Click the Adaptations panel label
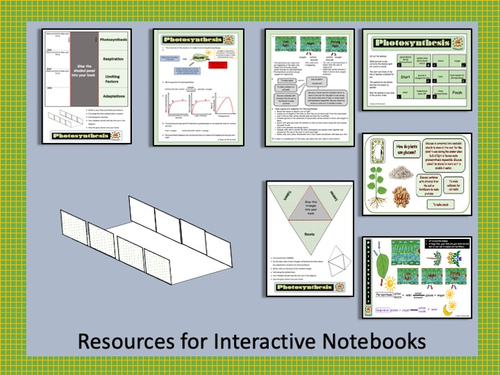 tap(113, 96)
